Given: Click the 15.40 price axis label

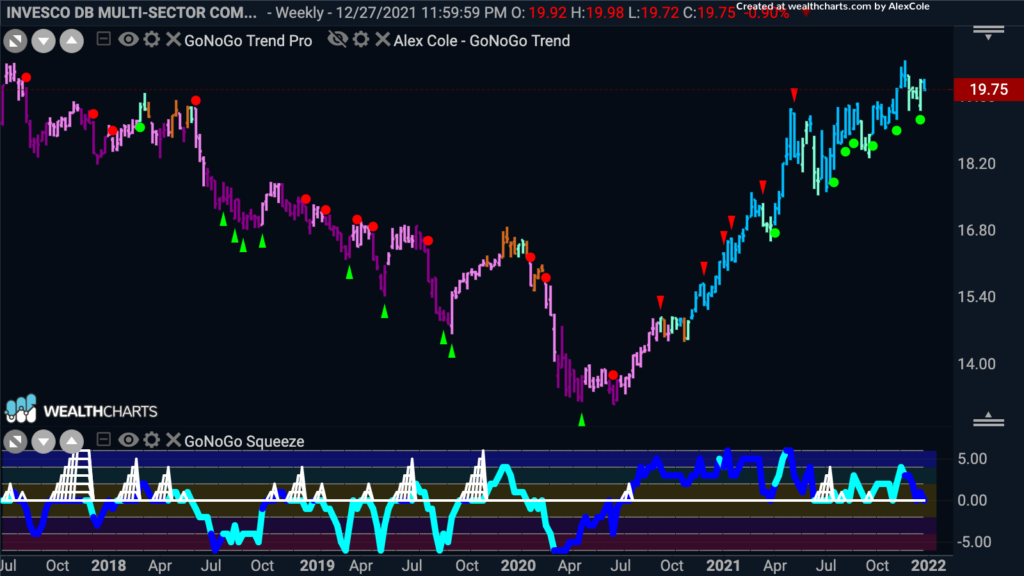Looking at the screenshot, I should pos(976,296).
